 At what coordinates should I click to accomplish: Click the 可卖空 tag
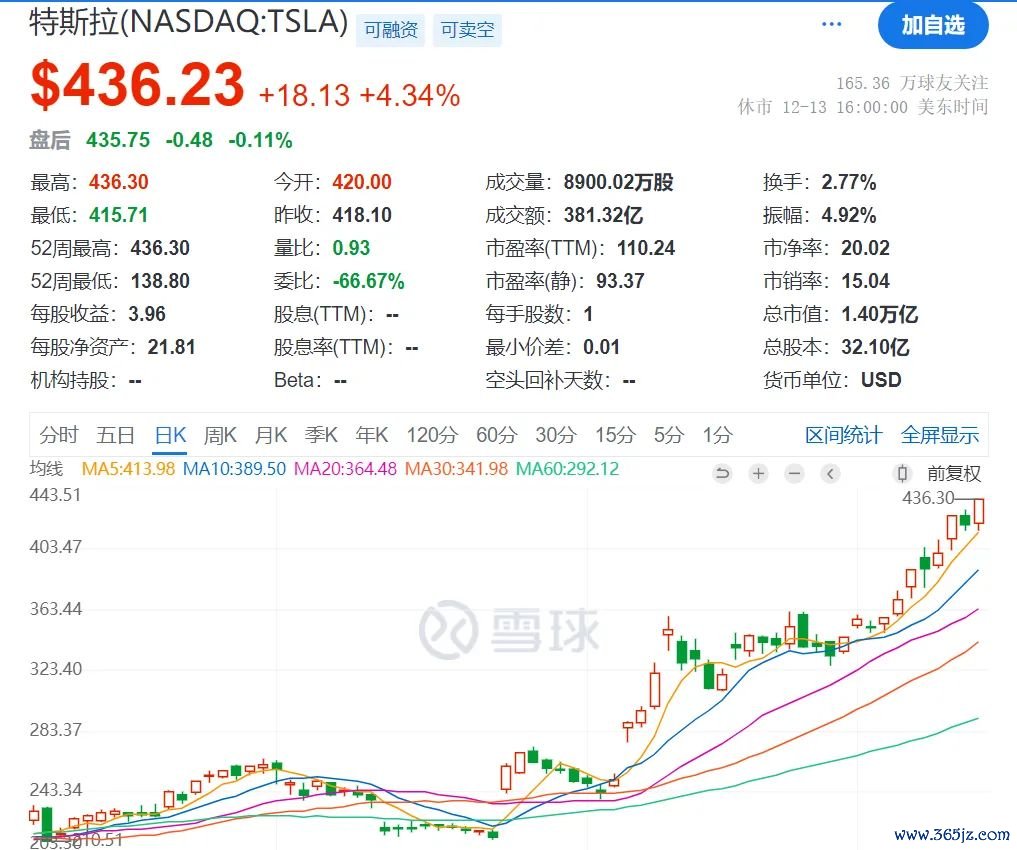(467, 30)
